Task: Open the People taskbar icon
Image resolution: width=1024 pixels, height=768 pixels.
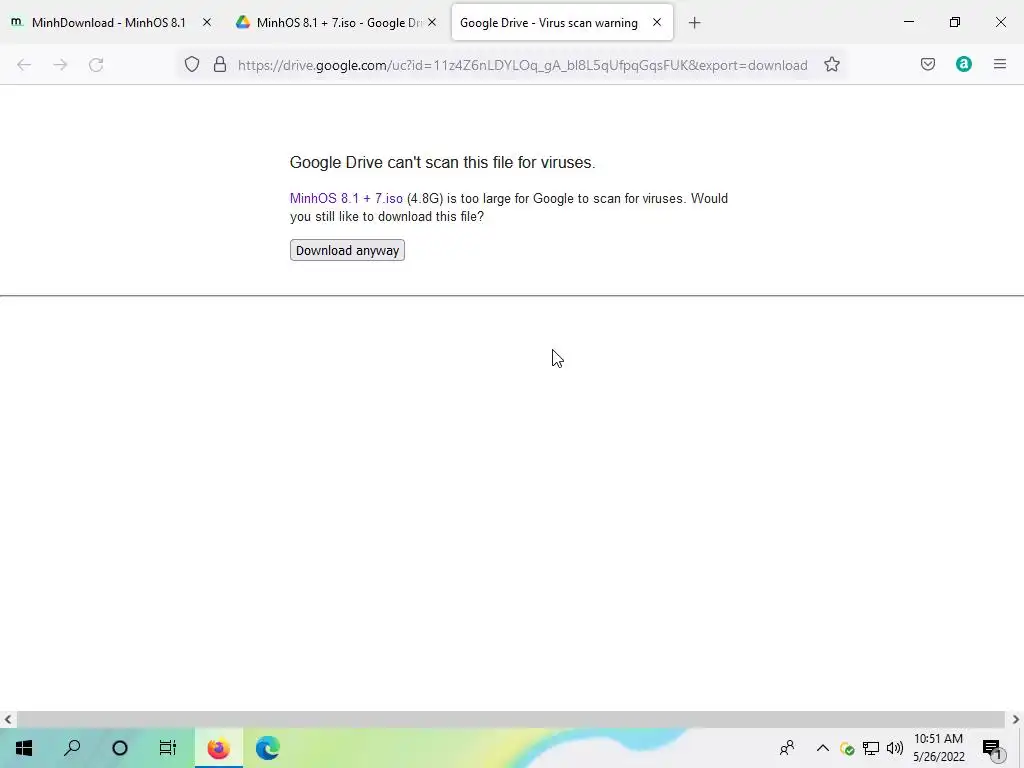Action: [788, 748]
